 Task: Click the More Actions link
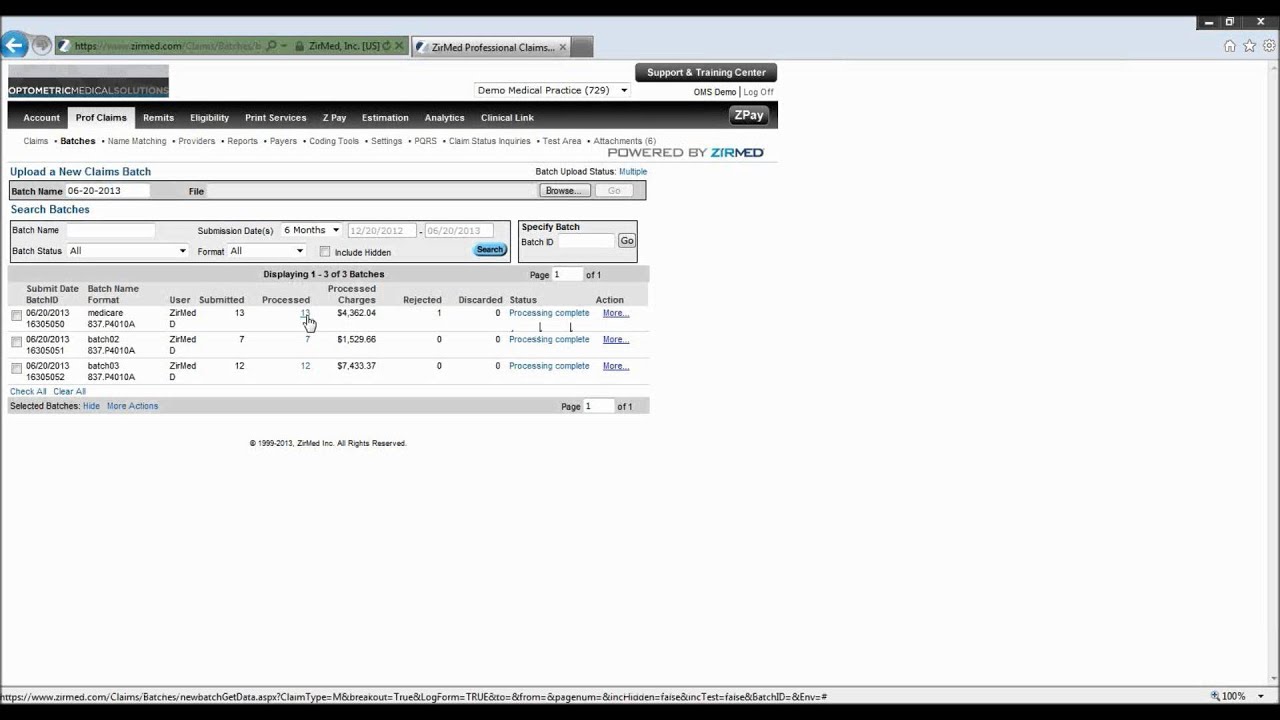132,406
